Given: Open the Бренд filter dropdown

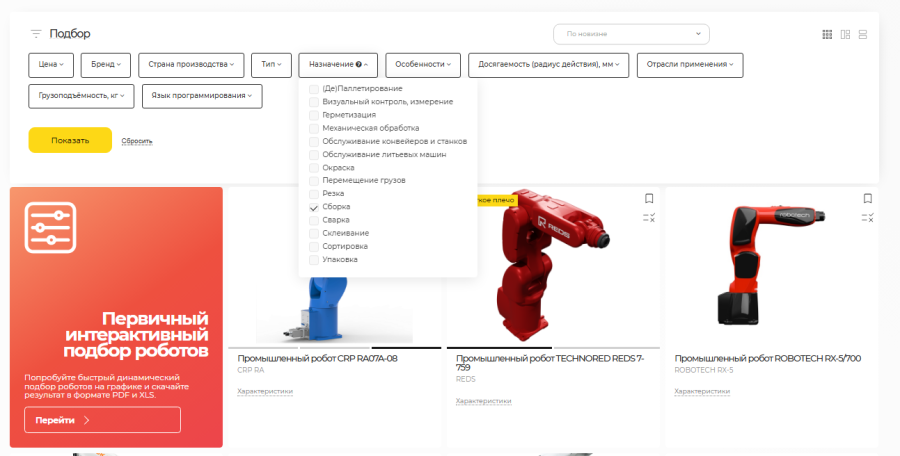Looking at the screenshot, I should coord(106,65).
